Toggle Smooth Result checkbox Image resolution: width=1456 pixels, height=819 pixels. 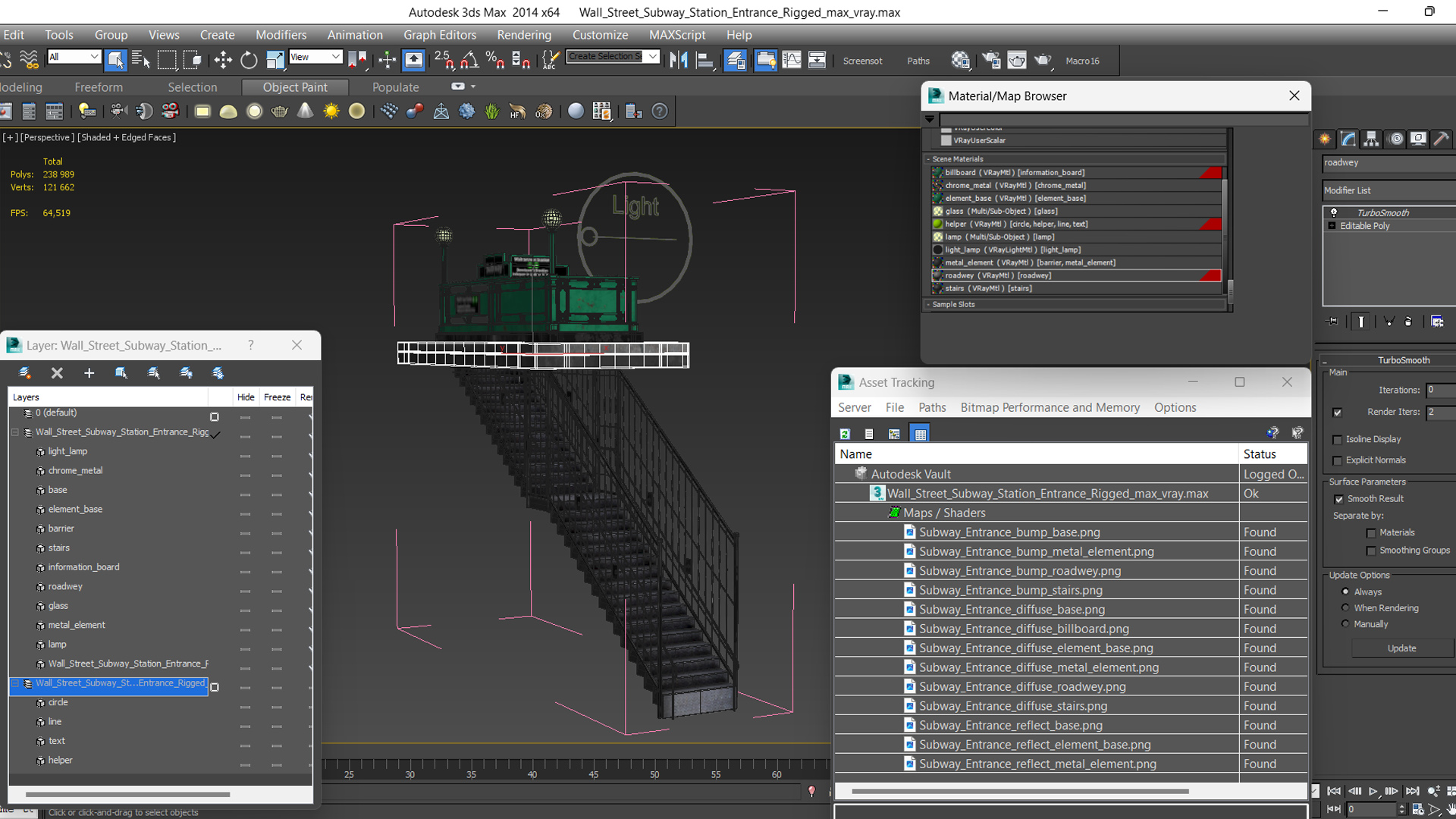1338,499
